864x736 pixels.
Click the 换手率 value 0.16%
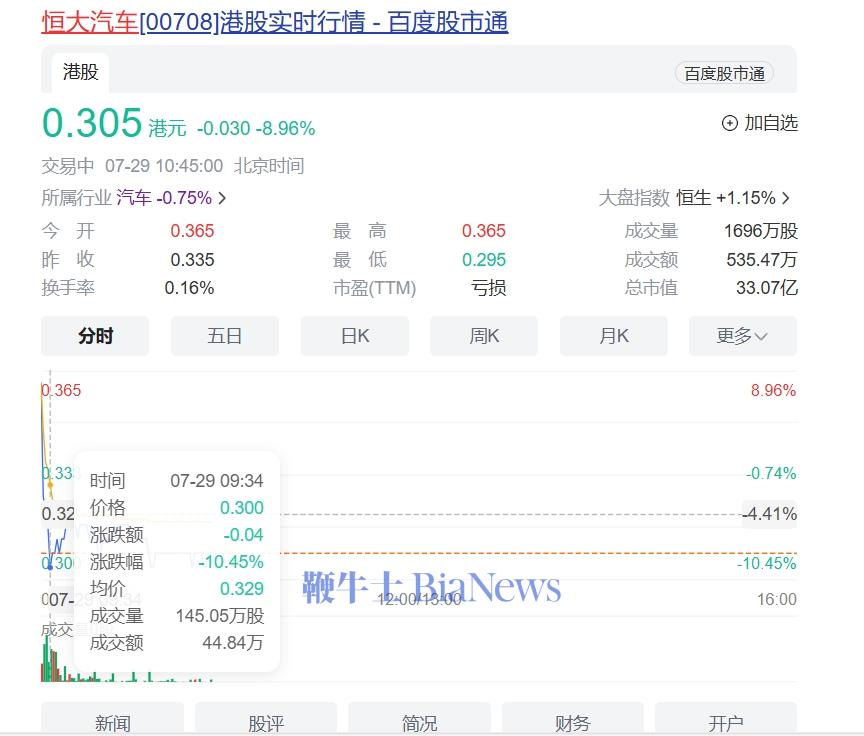(189, 288)
